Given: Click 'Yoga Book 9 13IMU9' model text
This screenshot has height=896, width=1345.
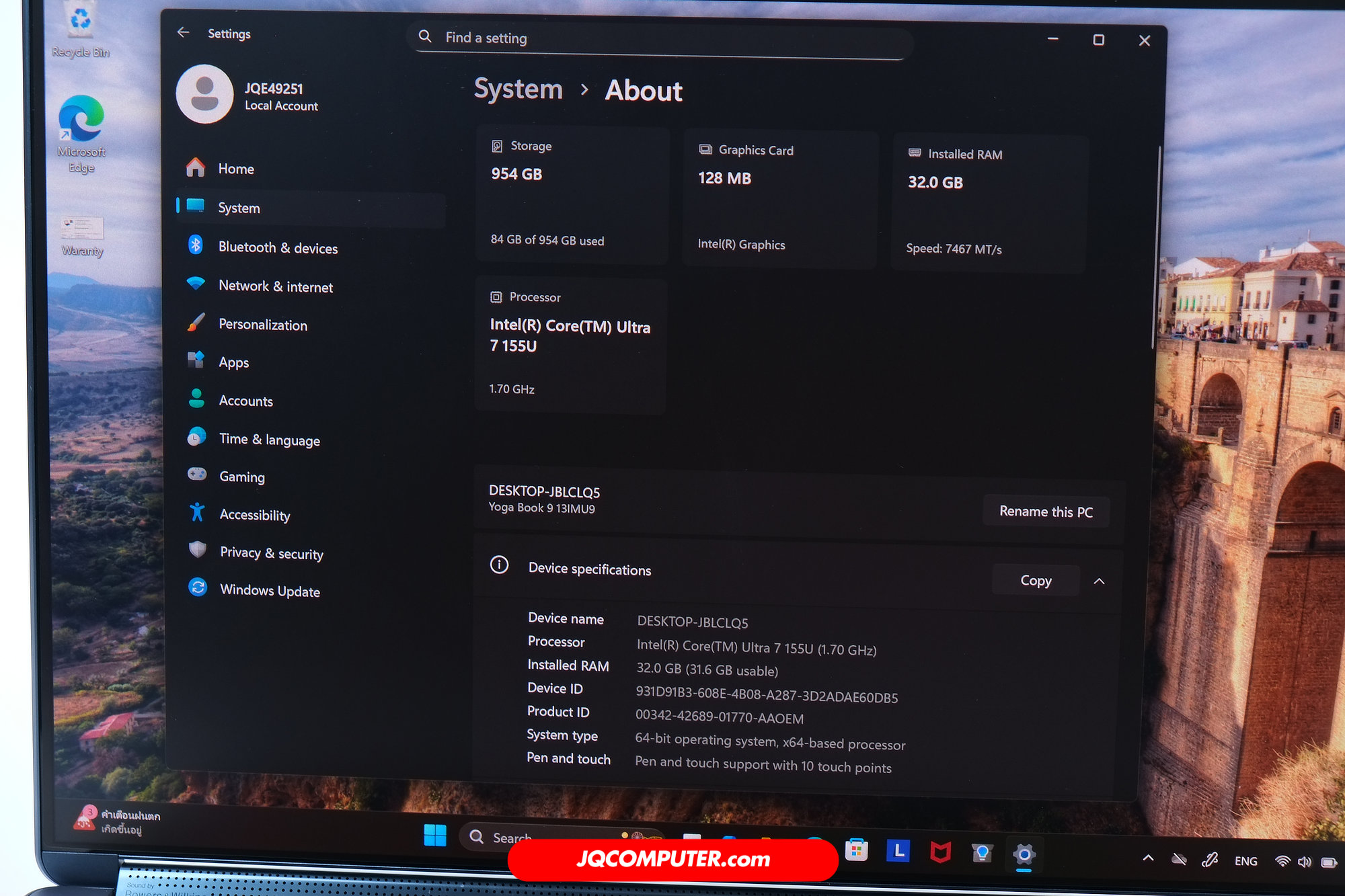Looking at the screenshot, I should (542, 508).
